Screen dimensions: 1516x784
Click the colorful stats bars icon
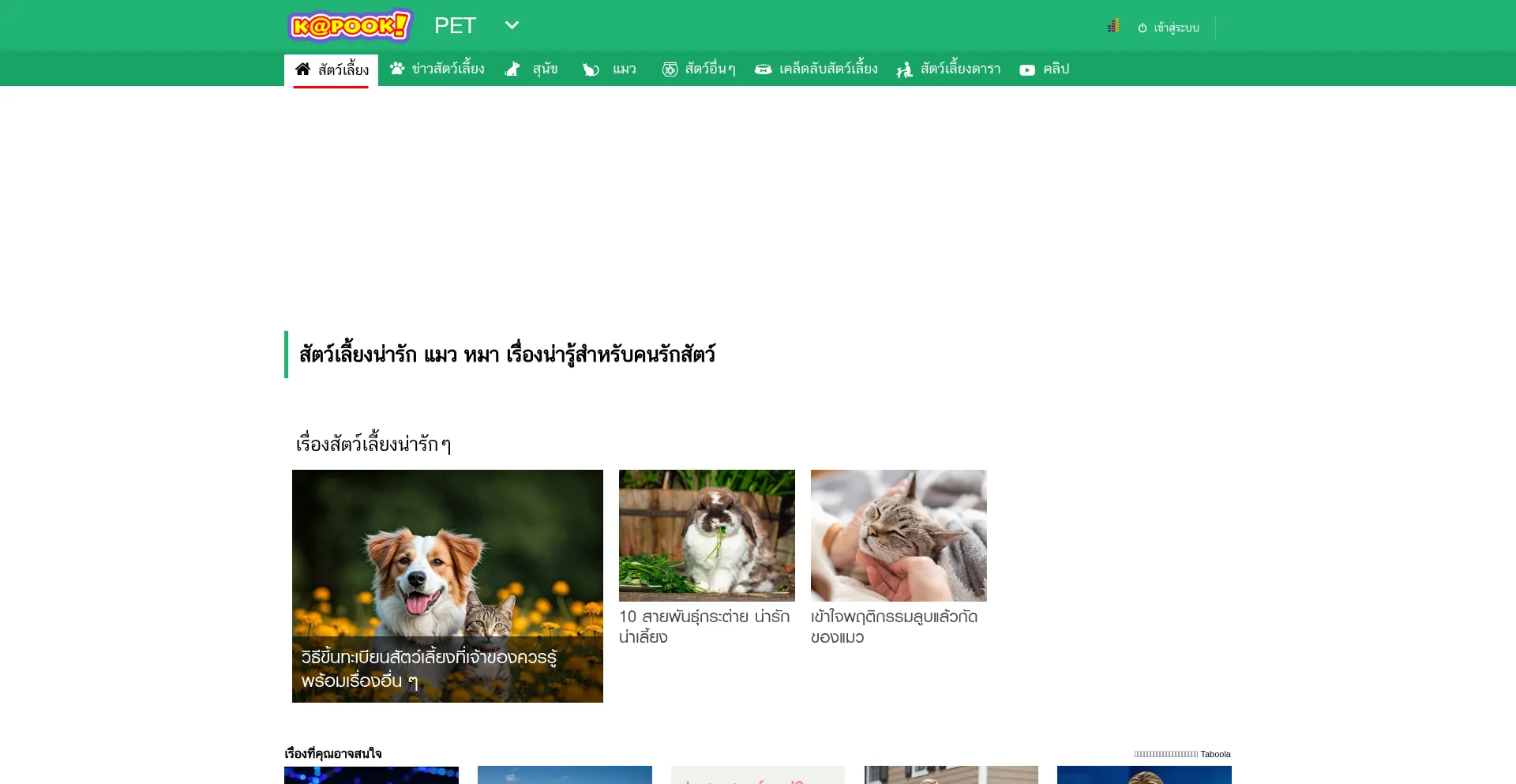(1113, 25)
